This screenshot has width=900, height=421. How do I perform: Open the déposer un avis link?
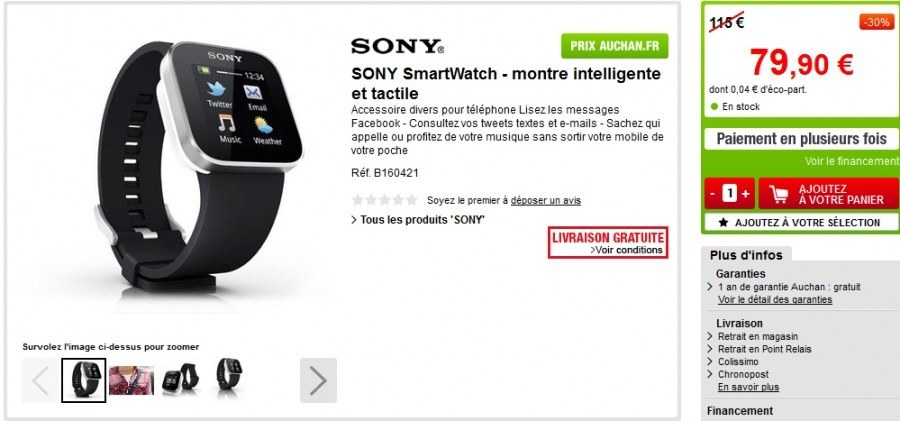[x=546, y=200]
